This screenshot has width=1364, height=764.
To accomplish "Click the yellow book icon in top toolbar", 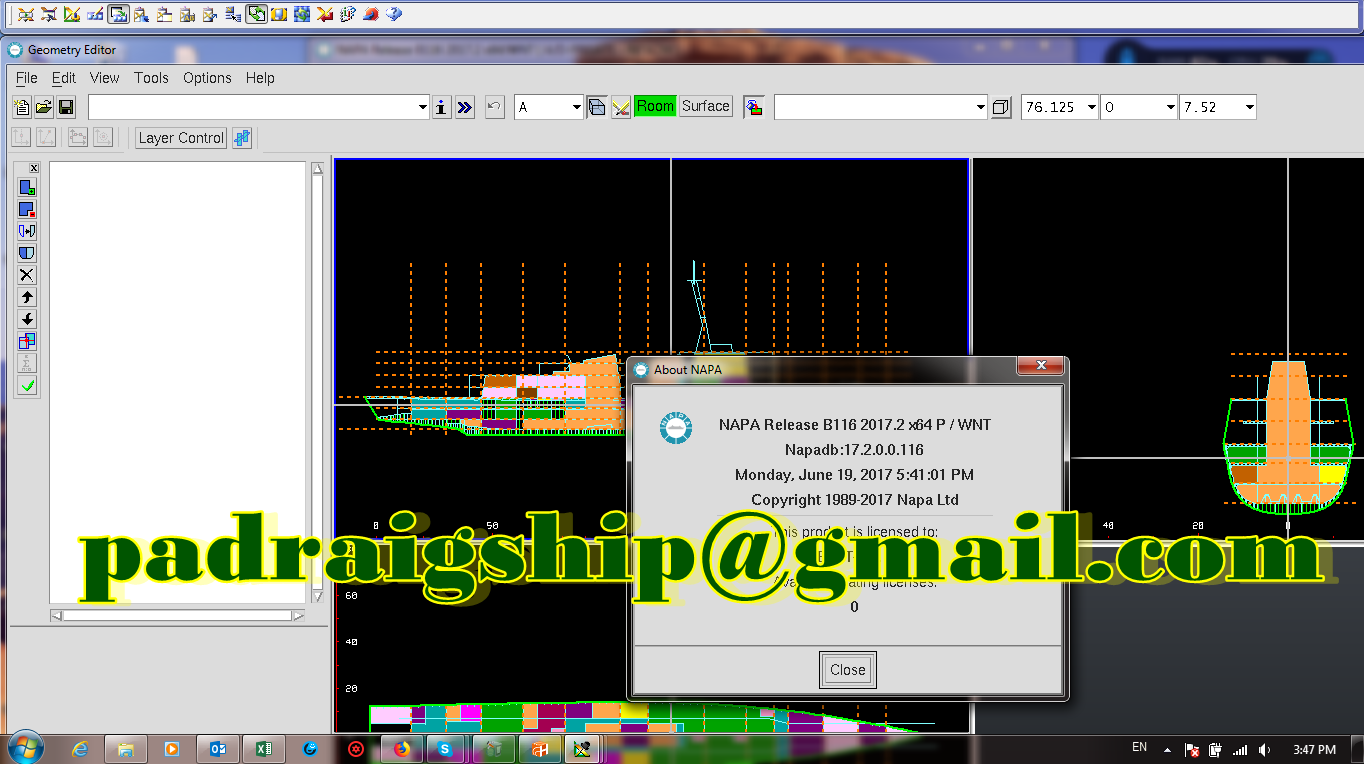I will click(x=279, y=14).
